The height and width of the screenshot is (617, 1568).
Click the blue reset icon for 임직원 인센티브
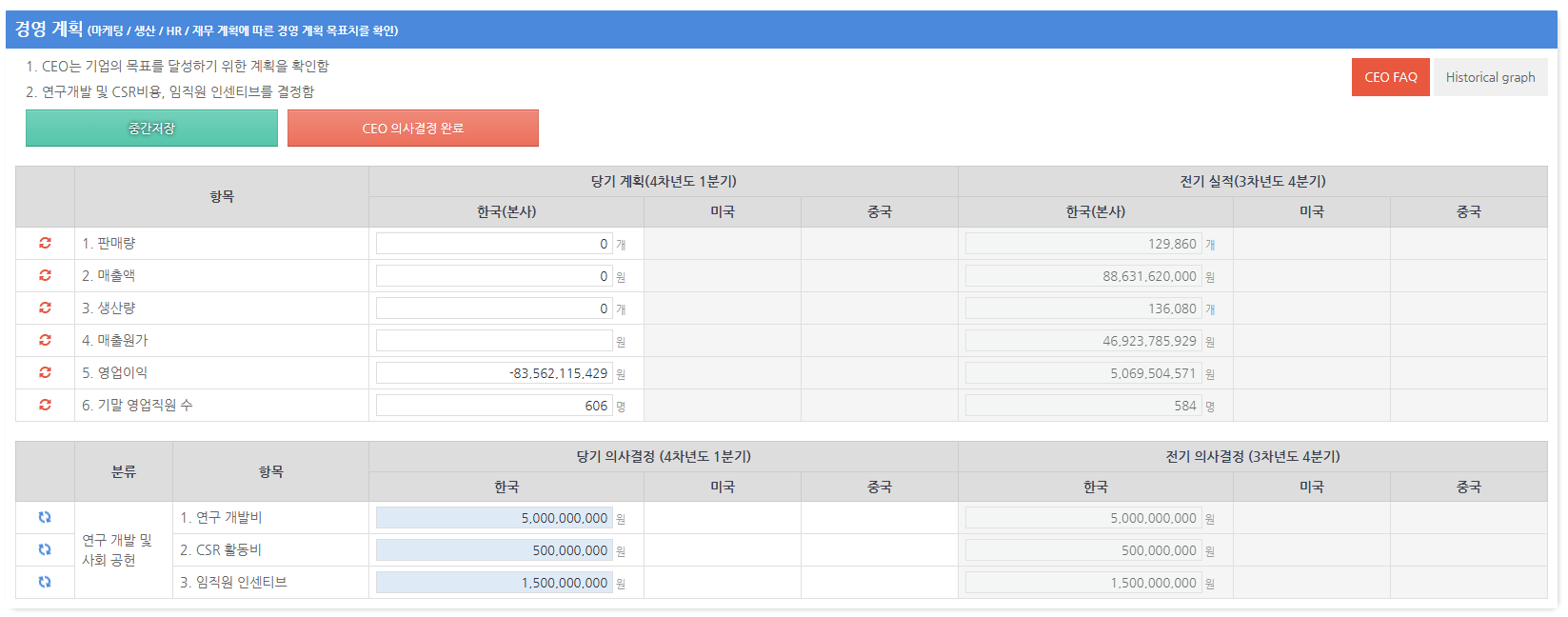45,582
